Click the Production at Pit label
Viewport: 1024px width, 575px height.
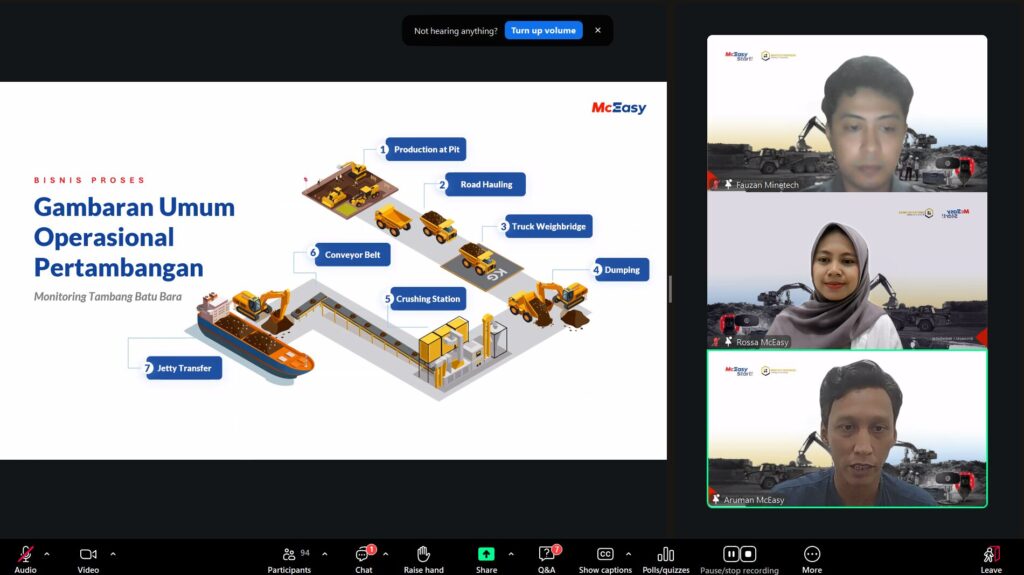pyautogui.click(x=426, y=149)
